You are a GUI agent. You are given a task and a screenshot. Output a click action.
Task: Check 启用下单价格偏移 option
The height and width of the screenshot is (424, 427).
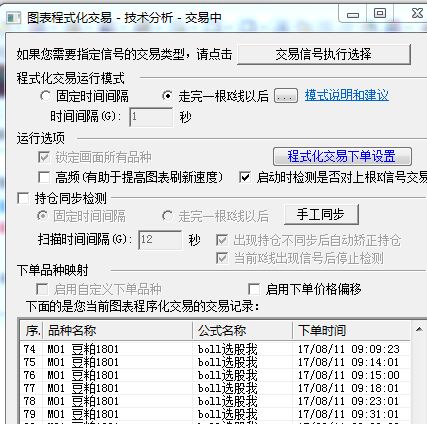tap(254, 289)
